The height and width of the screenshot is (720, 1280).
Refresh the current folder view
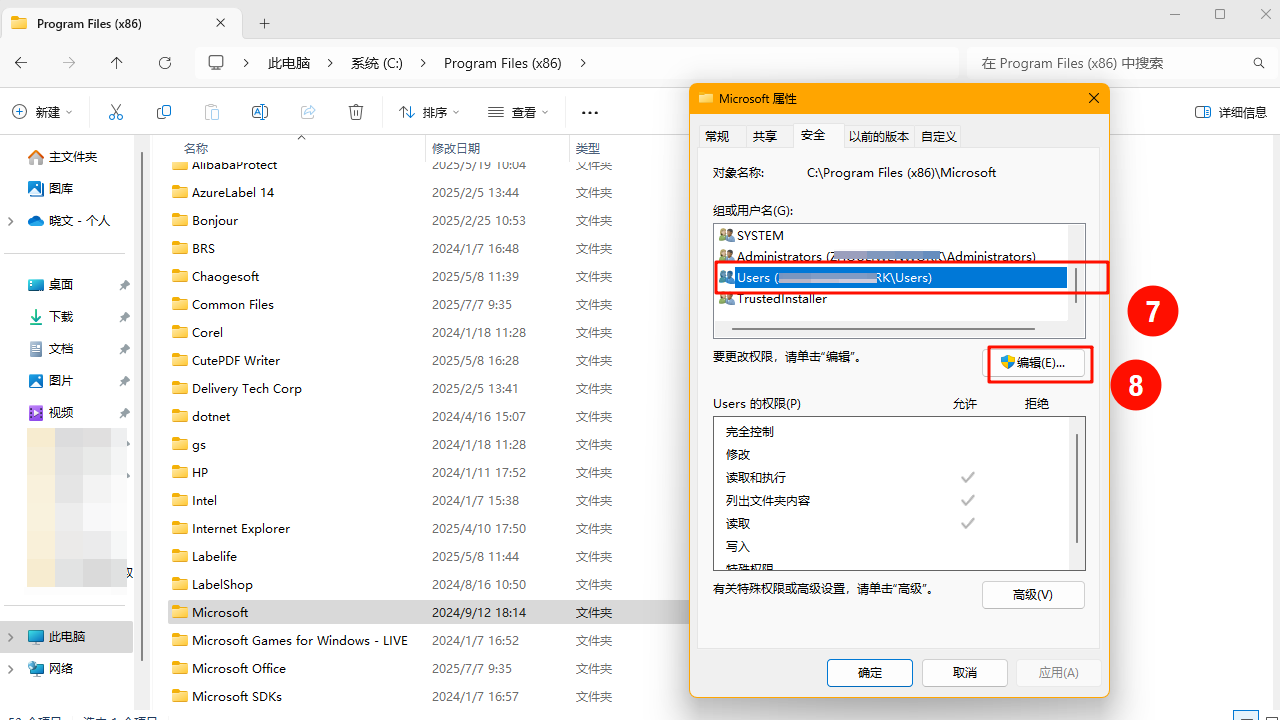click(x=165, y=62)
